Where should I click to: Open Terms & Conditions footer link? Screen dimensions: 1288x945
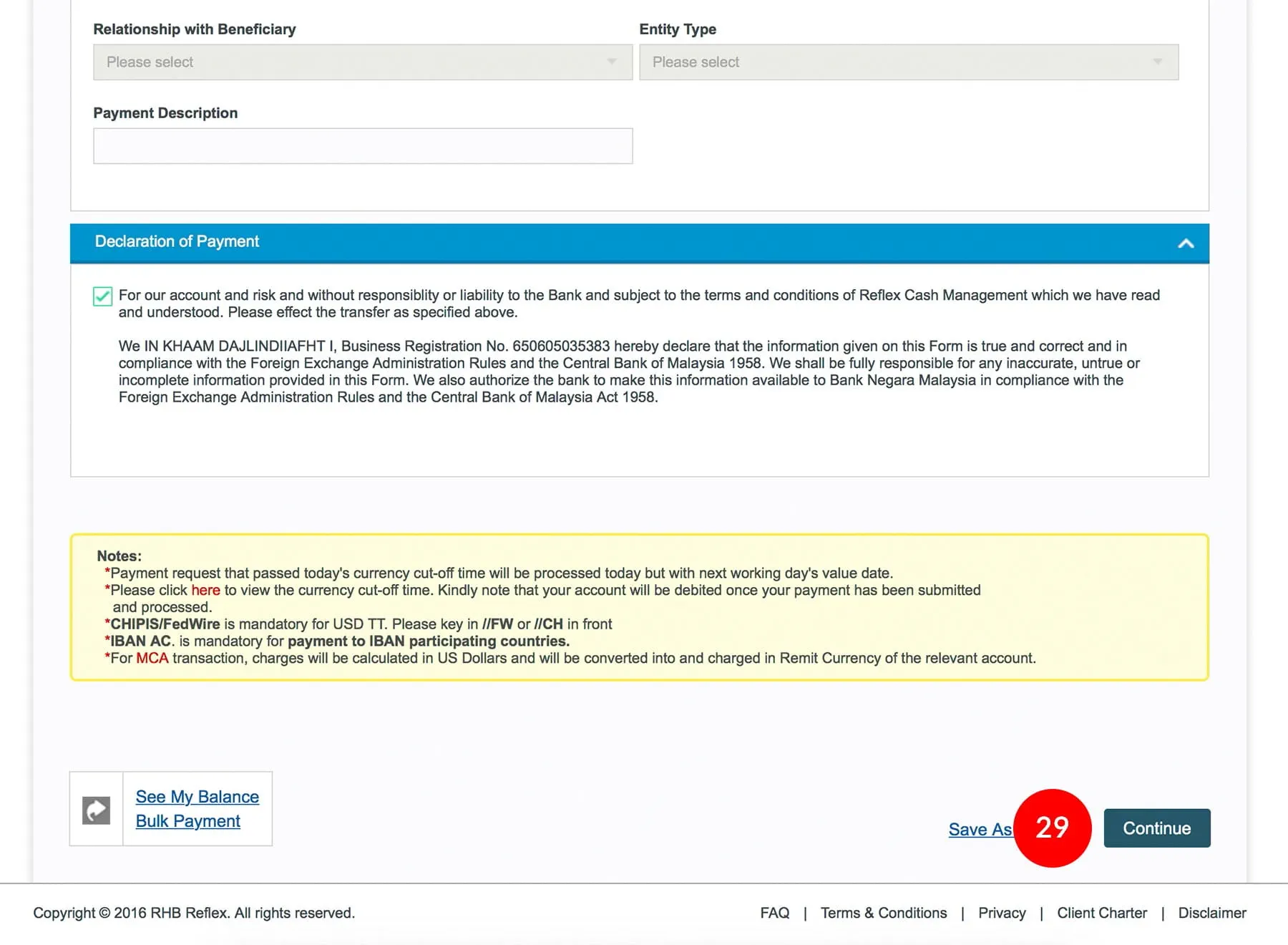[883, 913]
